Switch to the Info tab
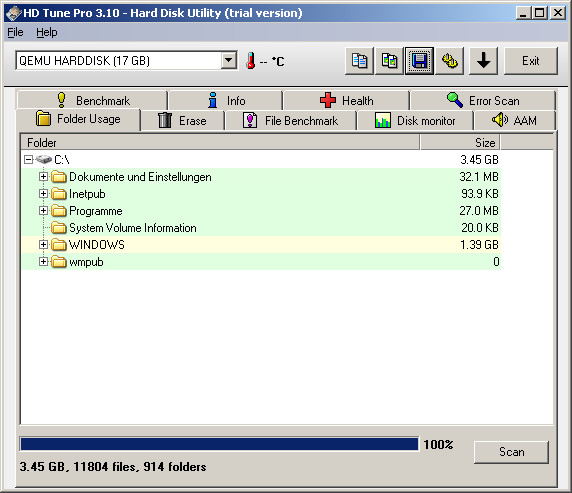572x493 pixels. coord(225,100)
